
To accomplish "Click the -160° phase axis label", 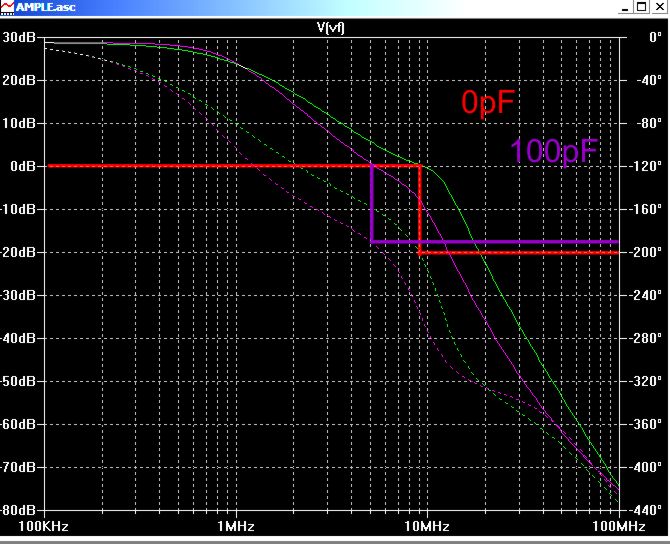I will [646, 209].
